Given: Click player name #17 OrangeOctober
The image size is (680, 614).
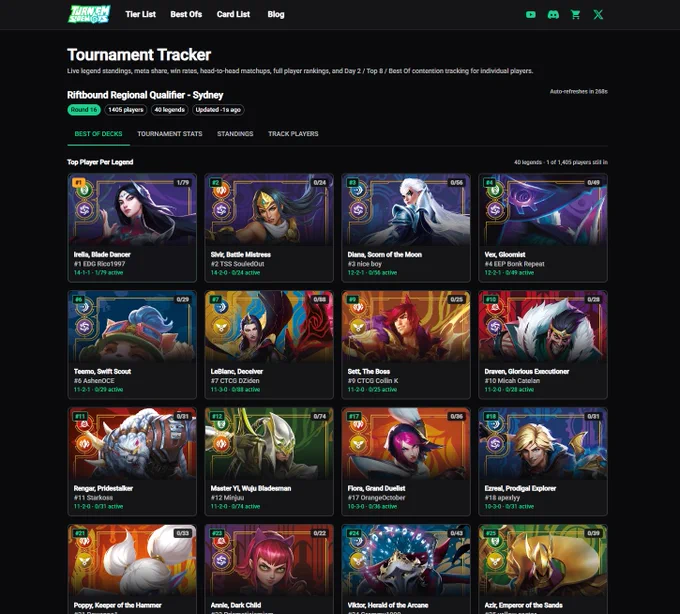Looking at the screenshot, I should tap(376, 498).
